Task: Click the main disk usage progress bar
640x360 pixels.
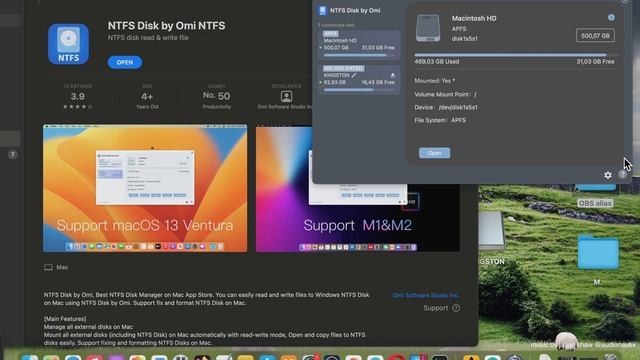Action: point(515,55)
